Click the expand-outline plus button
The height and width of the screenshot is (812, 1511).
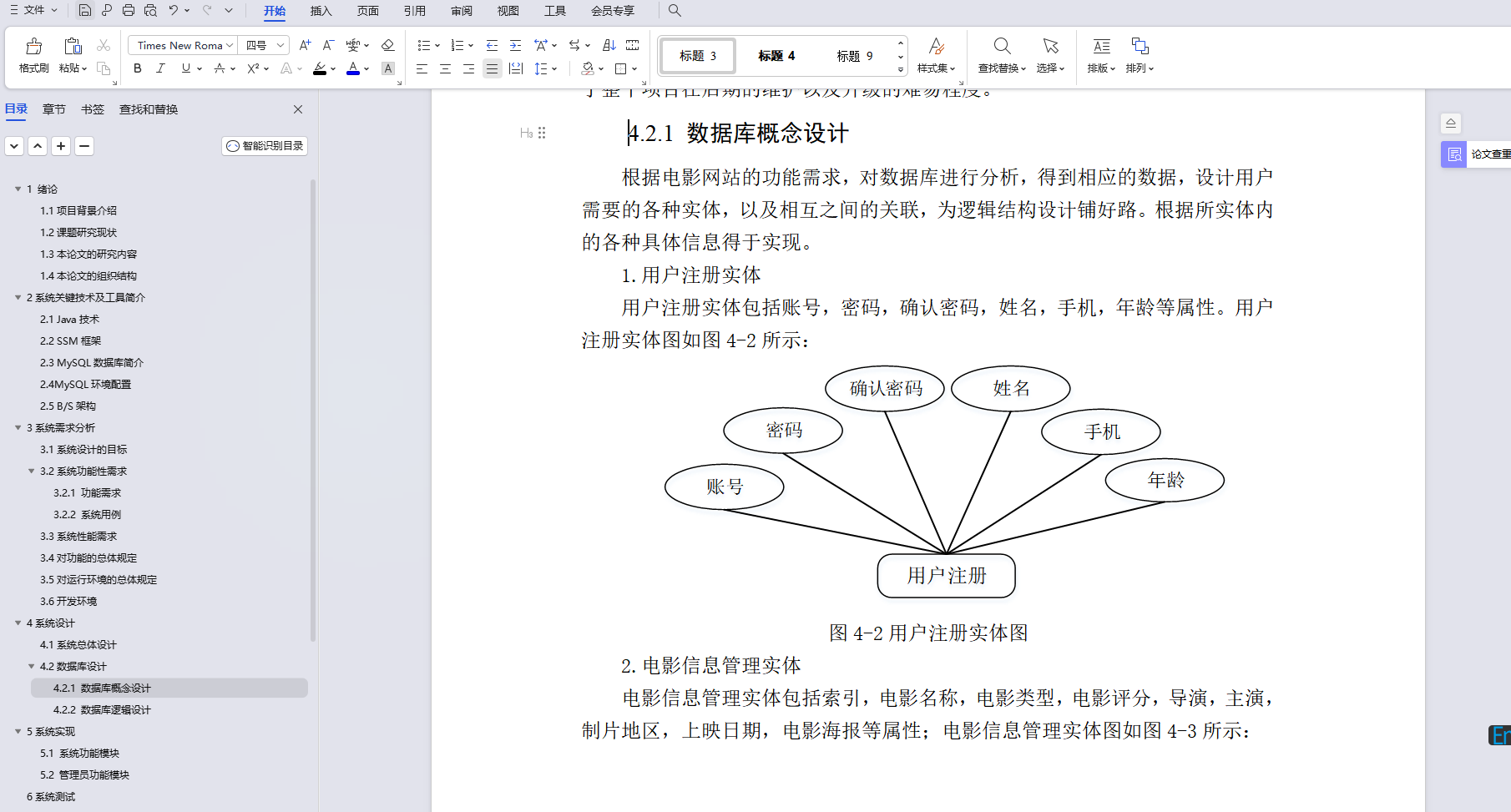click(x=61, y=146)
